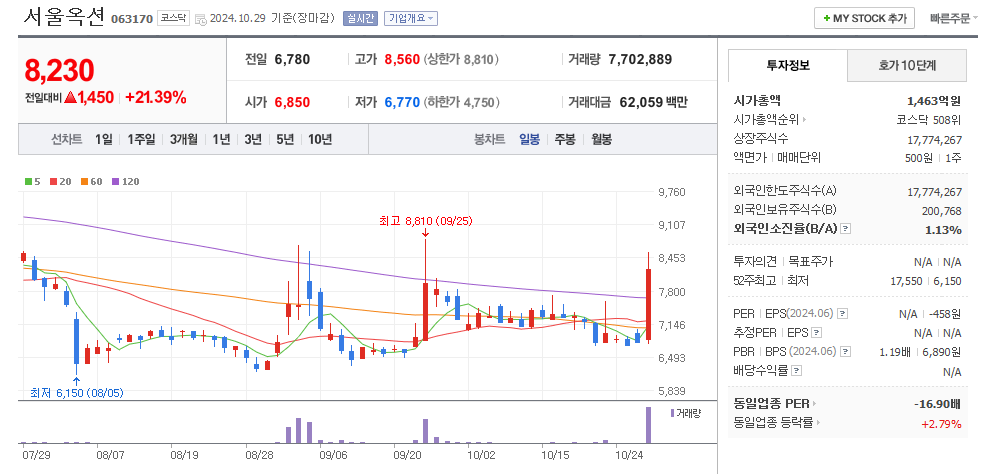This screenshot has height=474, width=984.
Task: Click the 저가 value 6,770
Action: (x=402, y=102)
